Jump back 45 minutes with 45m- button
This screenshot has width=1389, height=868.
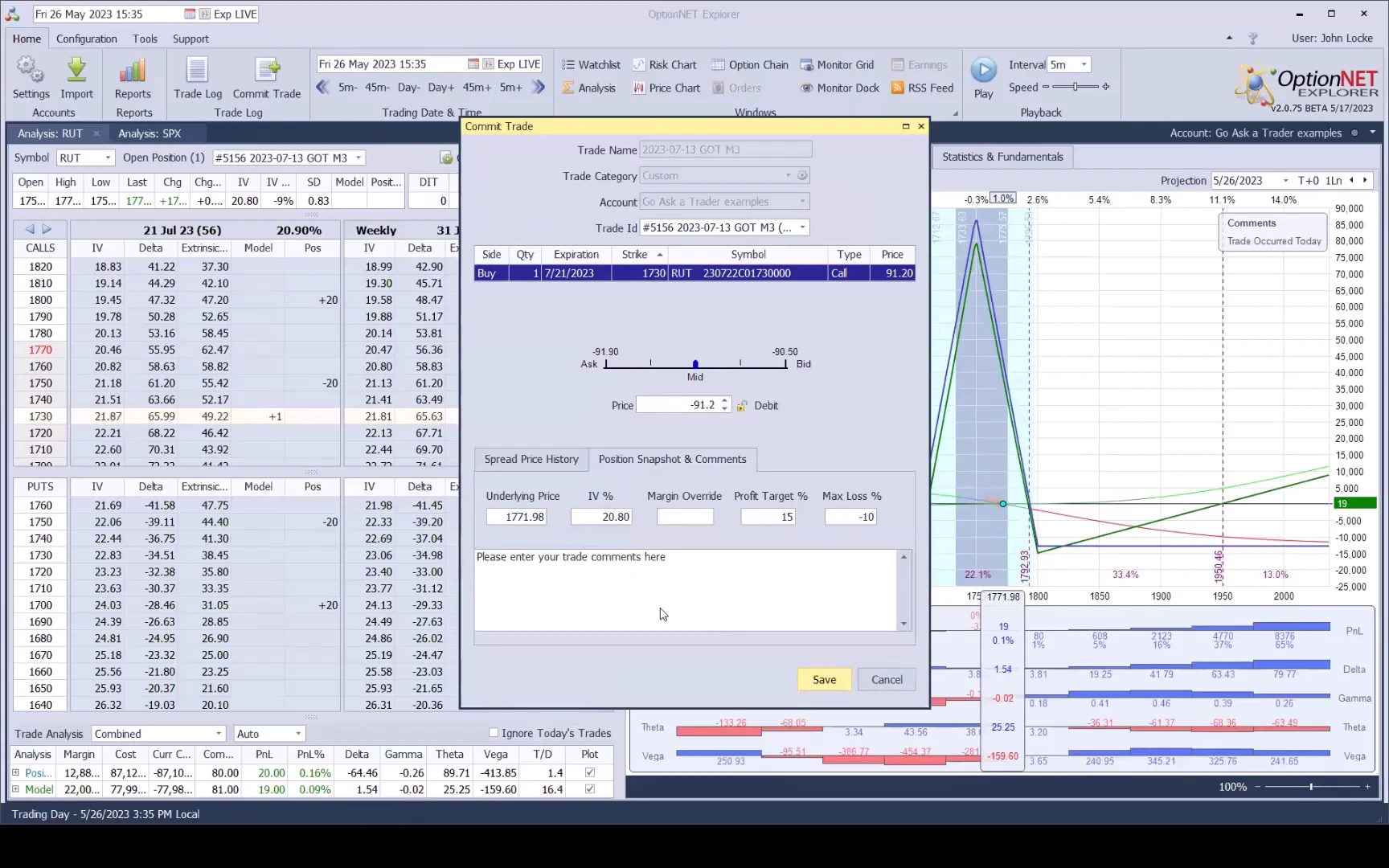tap(377, 88)
